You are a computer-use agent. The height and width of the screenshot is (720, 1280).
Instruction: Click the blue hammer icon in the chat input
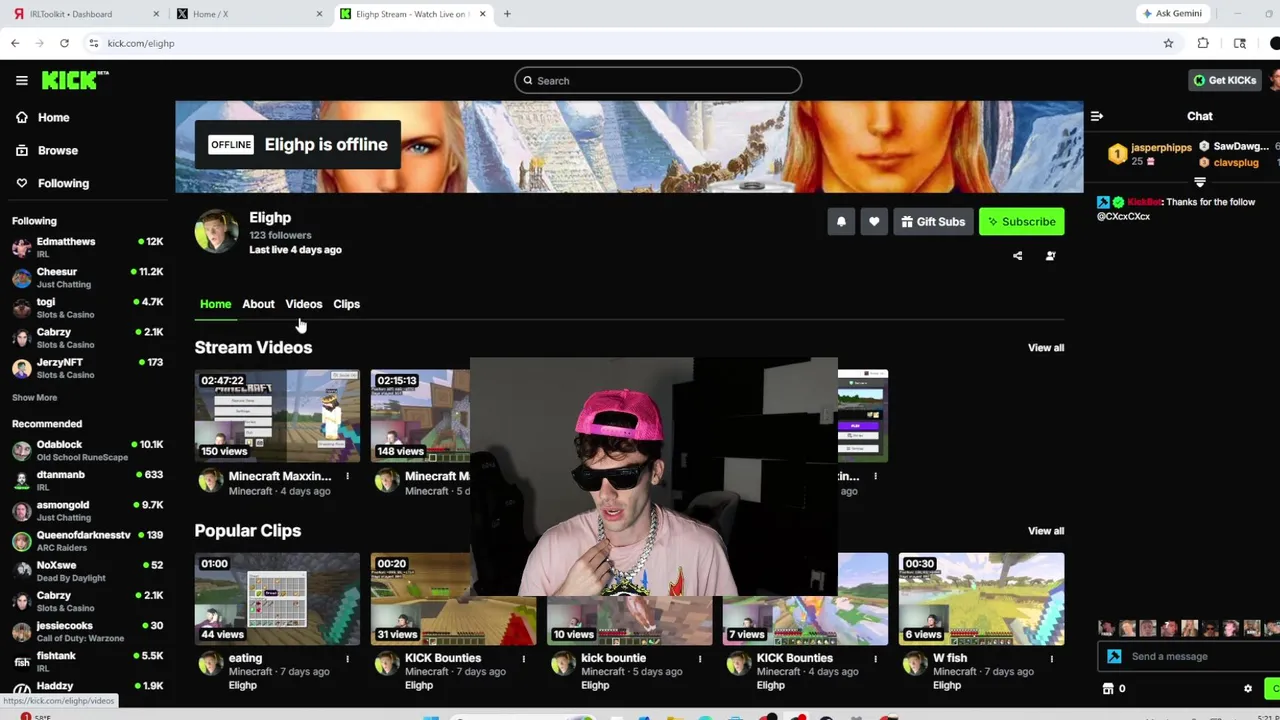click(x=1114, y=657)
